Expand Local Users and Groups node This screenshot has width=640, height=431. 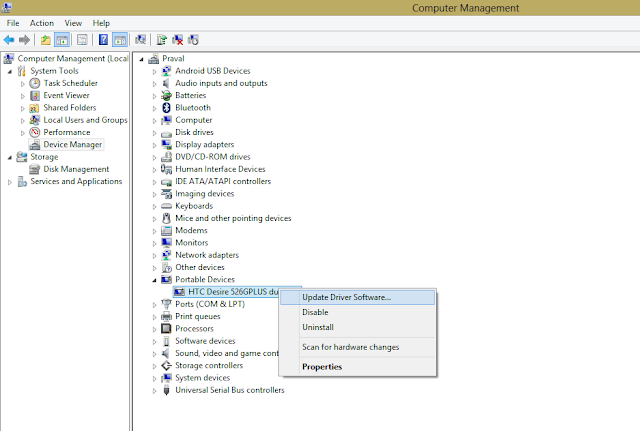click(23, 121)
